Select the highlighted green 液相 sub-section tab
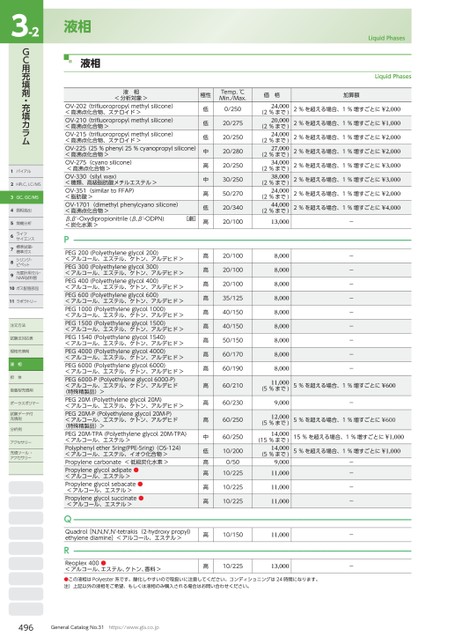455x644 pixels. 26,364
